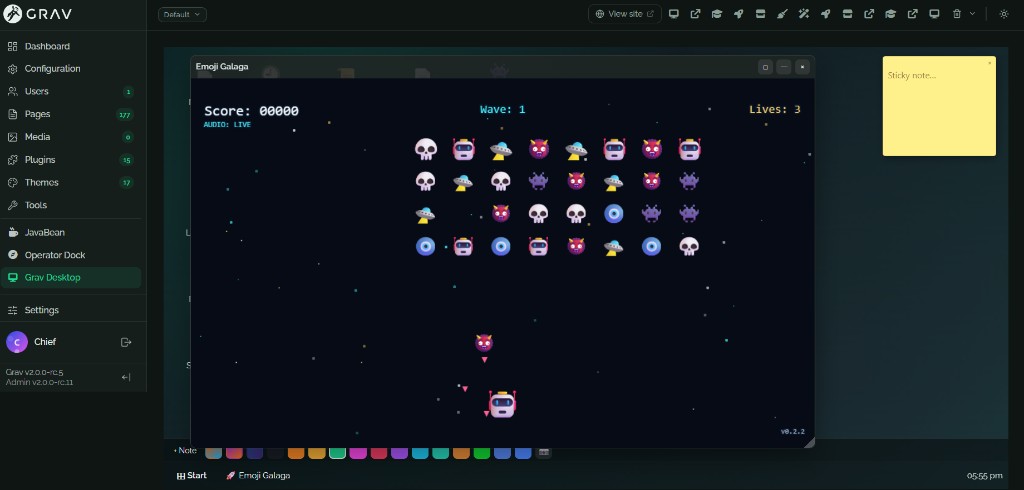
Task: Select the crimson red wallpaper swatch
Action: point(379,453)
